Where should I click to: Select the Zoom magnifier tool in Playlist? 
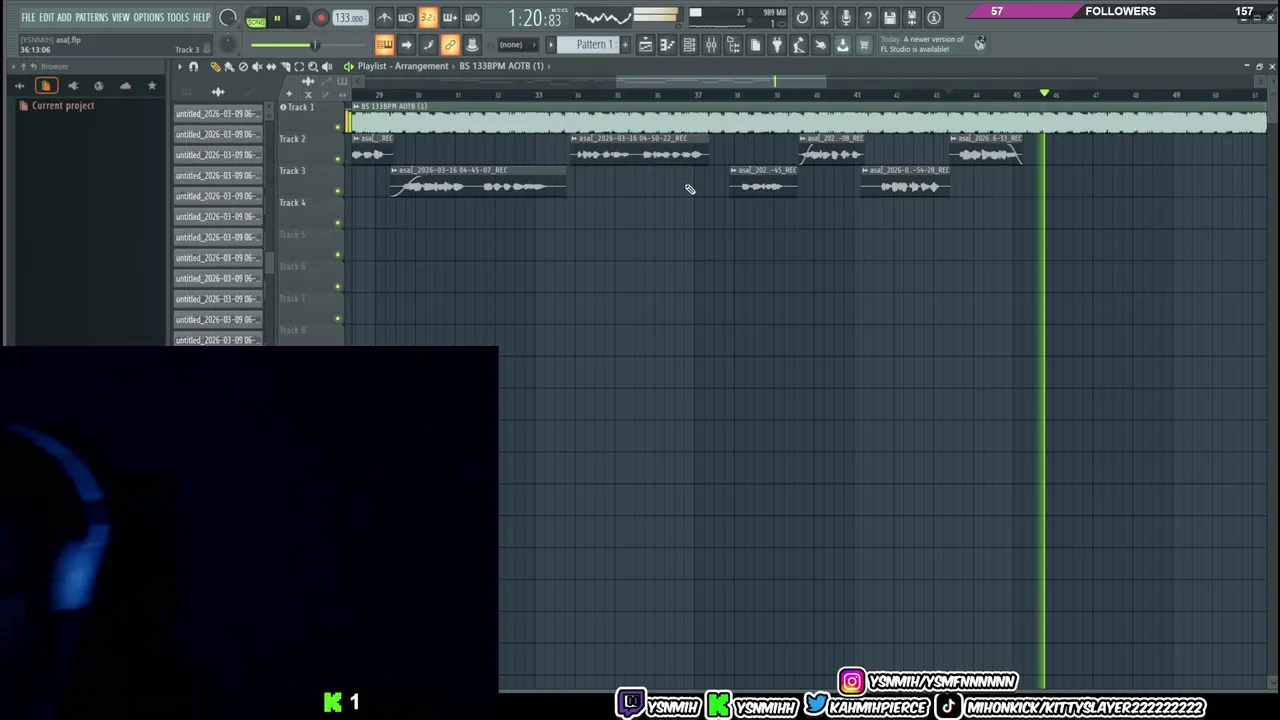tap(313, 66)
